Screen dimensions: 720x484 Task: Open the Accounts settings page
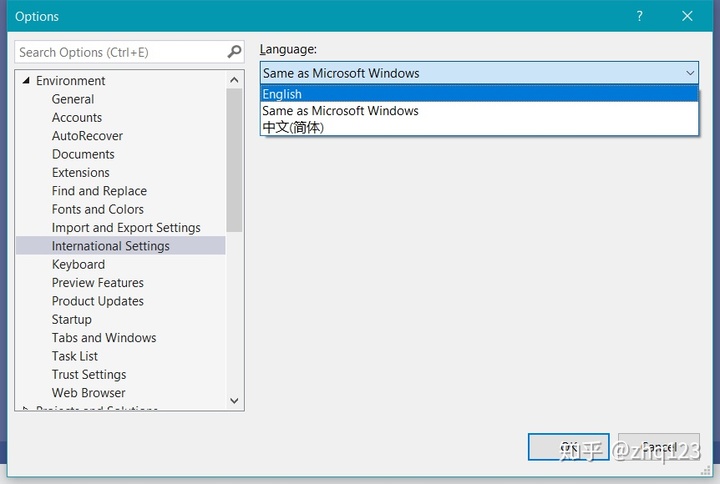pyautogui.click(x=77, y=118)
